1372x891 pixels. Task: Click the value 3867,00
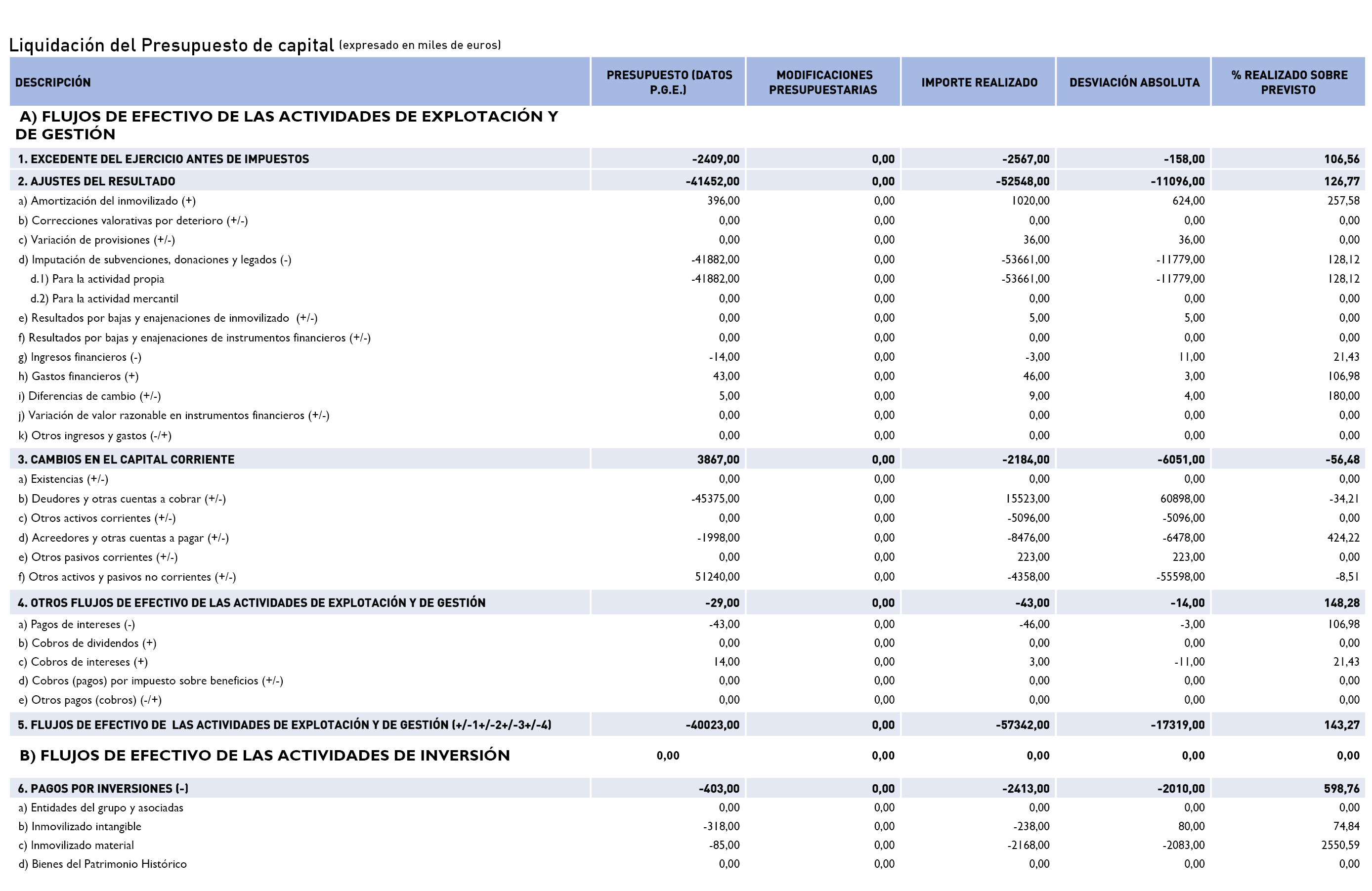coord(718,459)
